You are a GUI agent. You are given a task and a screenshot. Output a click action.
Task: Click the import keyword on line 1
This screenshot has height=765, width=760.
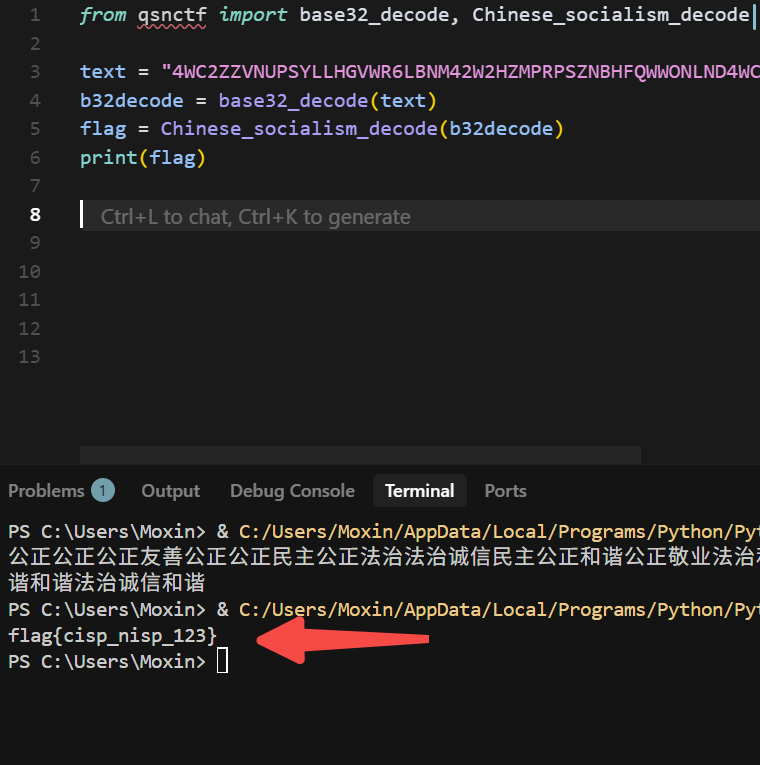click(x=253, y=15)
